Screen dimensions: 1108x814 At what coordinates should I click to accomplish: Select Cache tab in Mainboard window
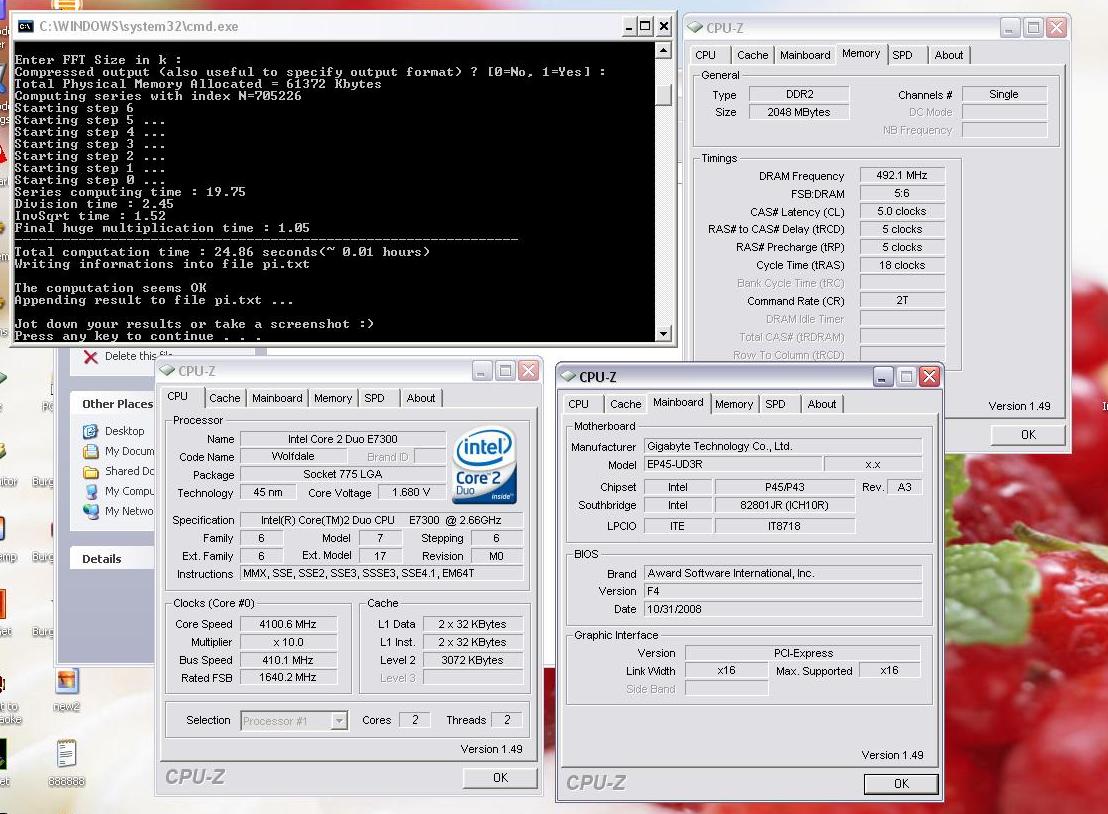pyautogui.click(x=625, y=404)
